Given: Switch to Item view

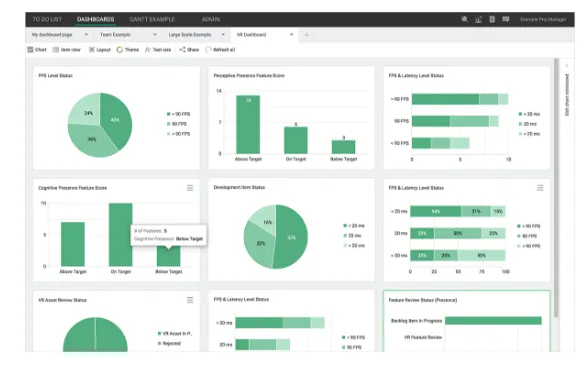Looking at the screenshot, I should [x=66, y=50].
